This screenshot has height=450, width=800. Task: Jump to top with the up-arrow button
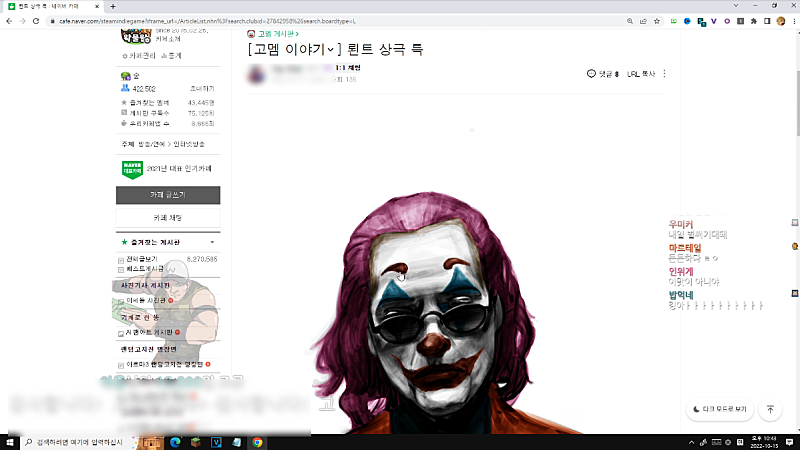click(770, 409)
